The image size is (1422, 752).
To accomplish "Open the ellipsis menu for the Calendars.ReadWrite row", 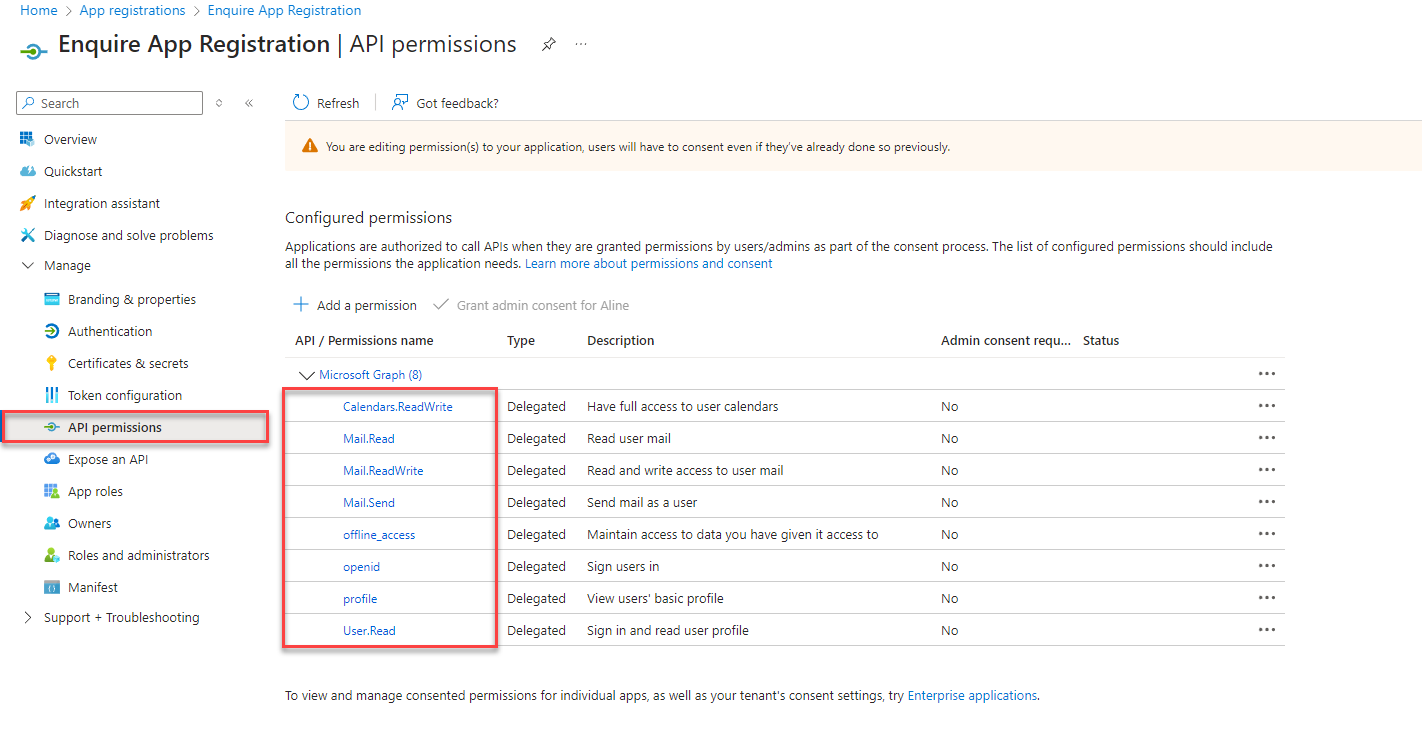I will pyautogui.click(x=1267, y=406).
